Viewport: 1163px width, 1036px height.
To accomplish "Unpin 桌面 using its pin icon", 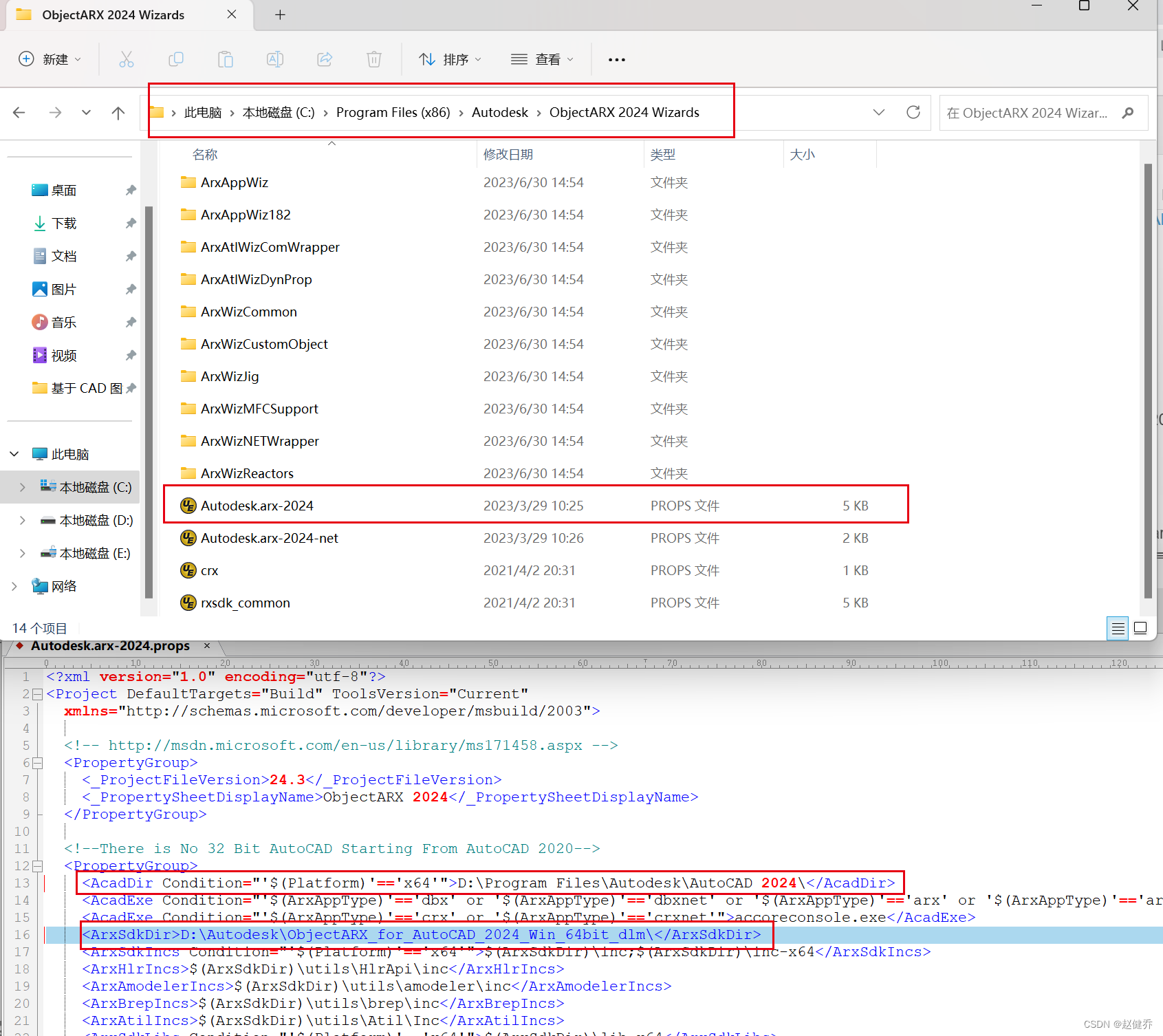I will 131,191.
